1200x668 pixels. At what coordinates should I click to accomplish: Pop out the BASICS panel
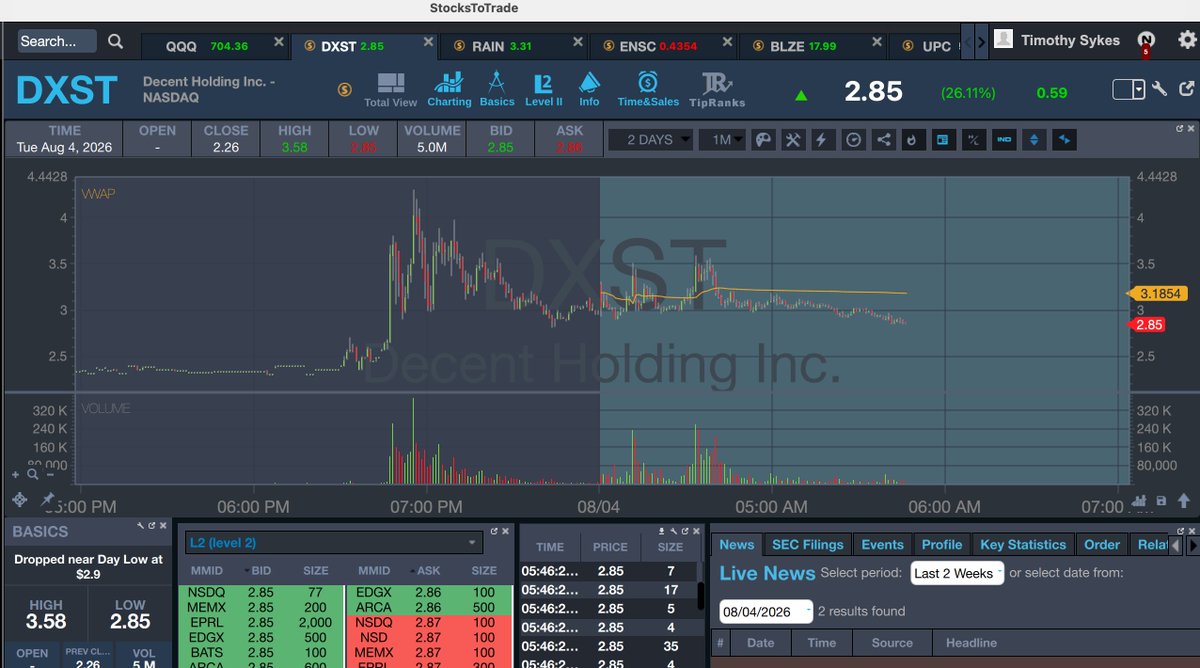coord(152,525)
